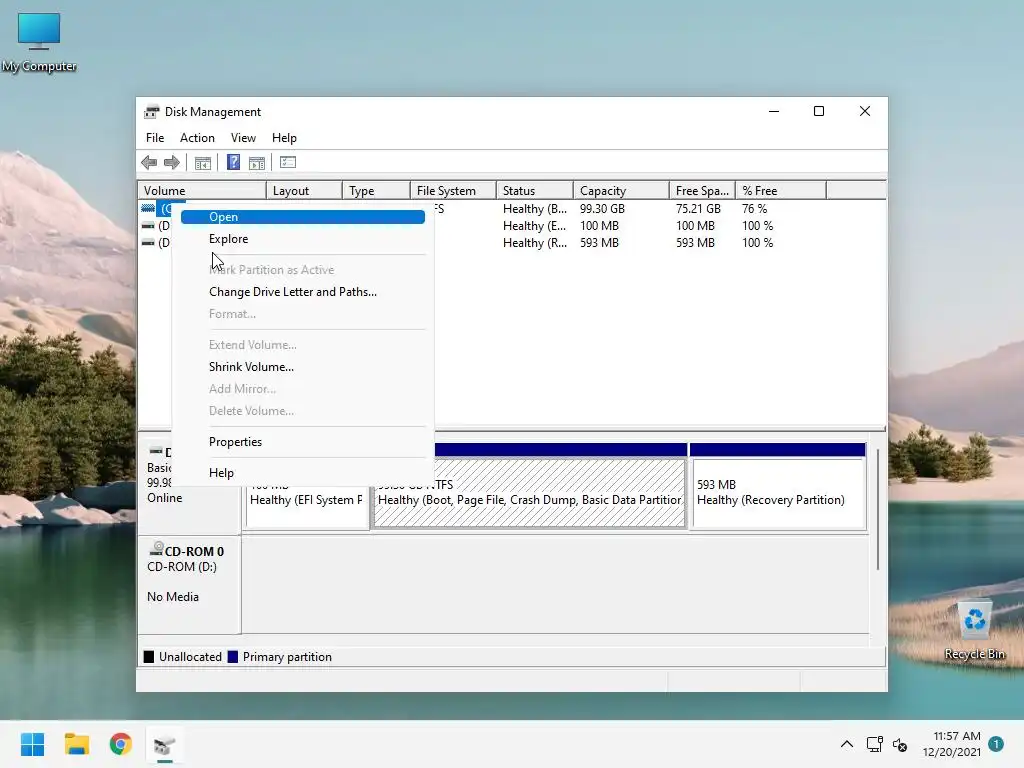Click the Disk Management taskbar icon
Viewport: 1024px width, 768px height.
point(165,744)
